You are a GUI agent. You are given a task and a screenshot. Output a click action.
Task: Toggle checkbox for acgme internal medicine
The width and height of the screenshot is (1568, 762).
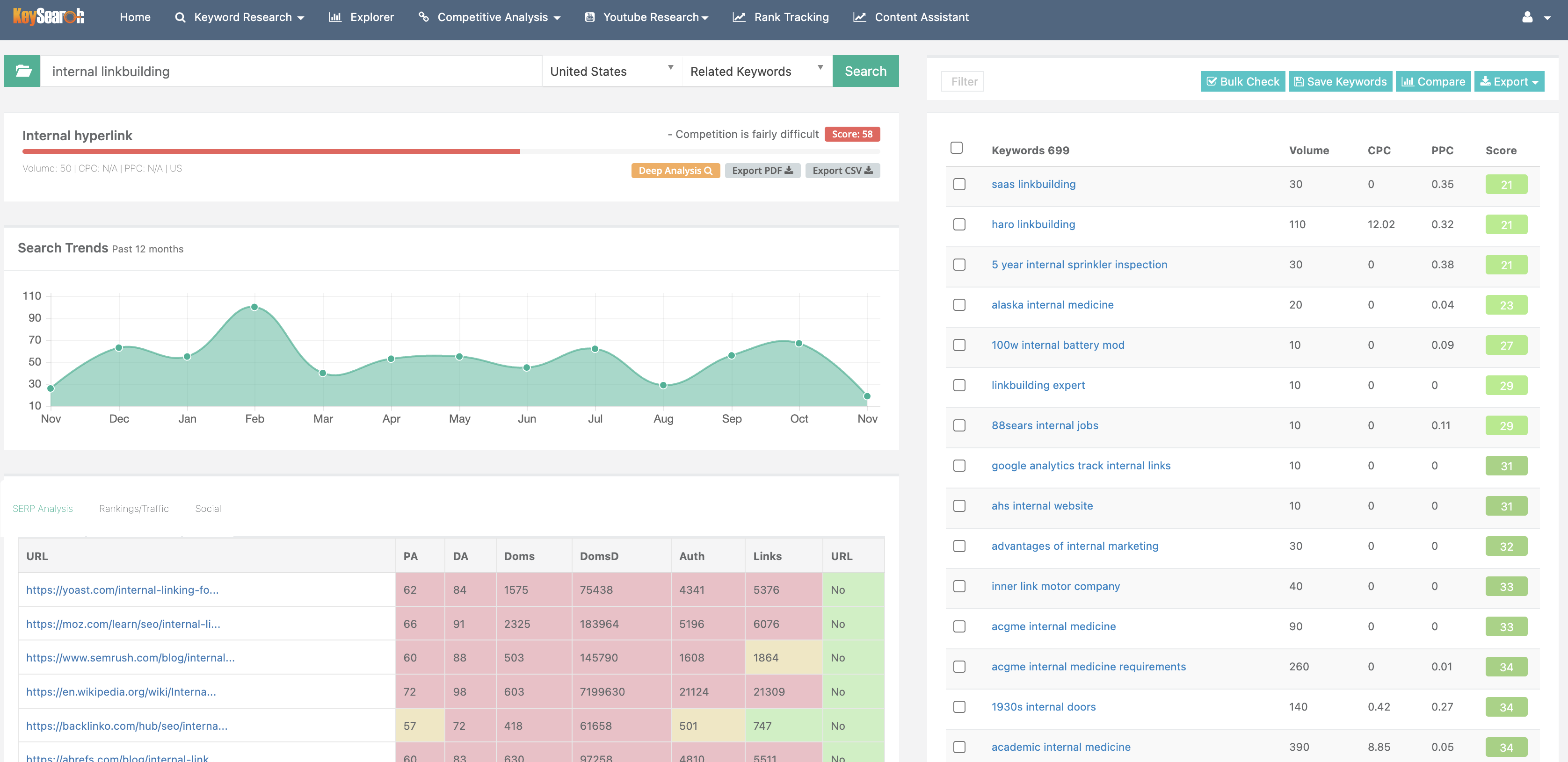click(958, 626)
